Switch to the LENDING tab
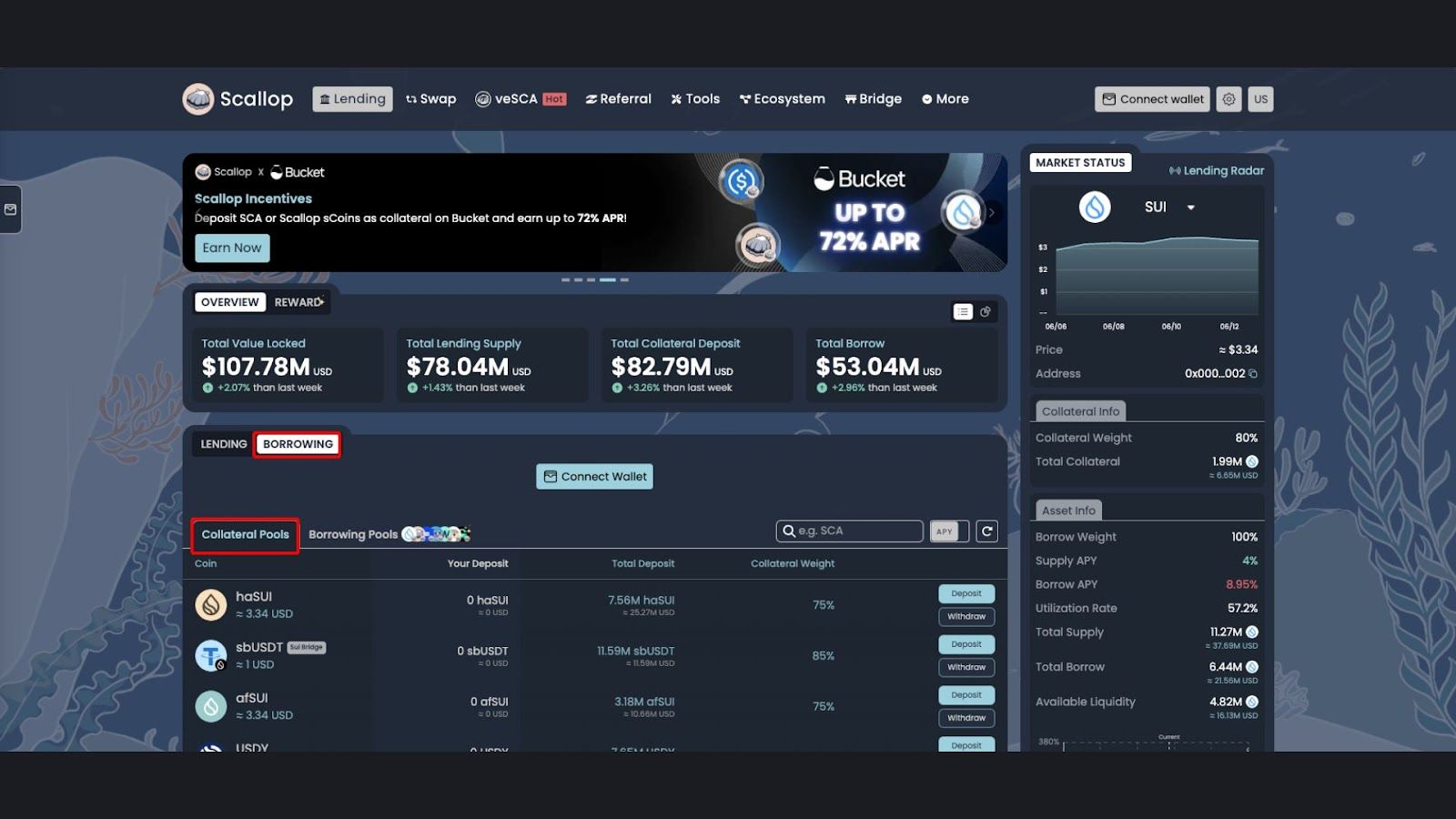Viewport: 1456px width, 819px height. (x=224, y=444)
